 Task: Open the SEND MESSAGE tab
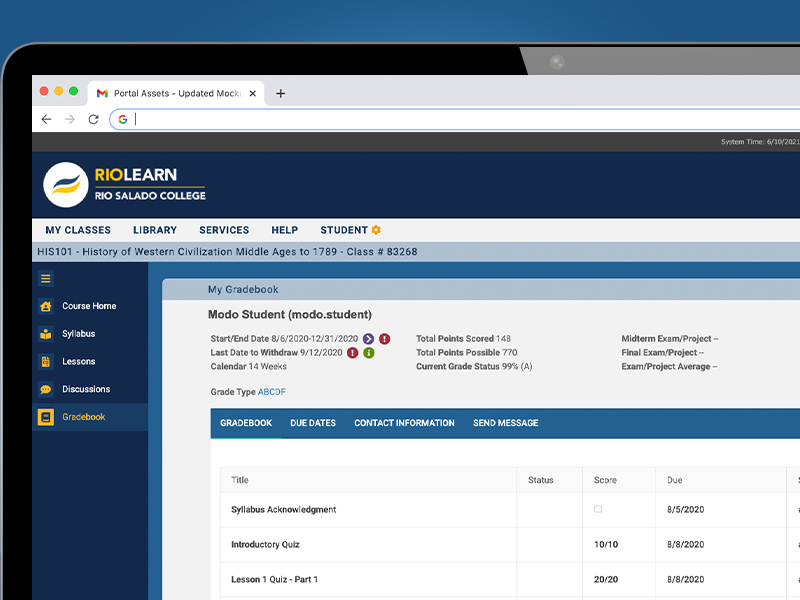[506, 423]
